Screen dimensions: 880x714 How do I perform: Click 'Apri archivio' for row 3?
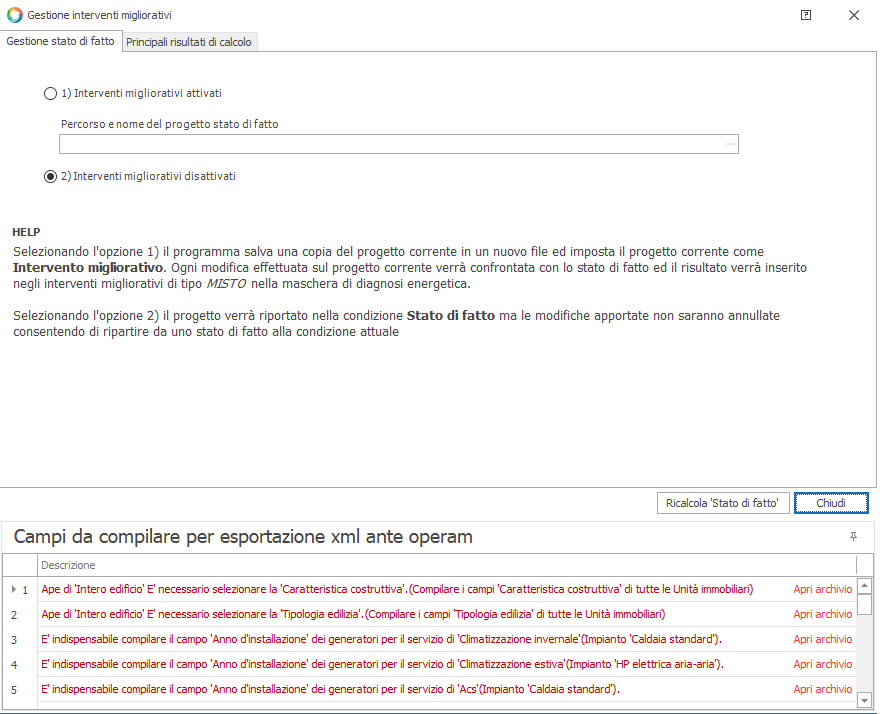click(822, 639)
